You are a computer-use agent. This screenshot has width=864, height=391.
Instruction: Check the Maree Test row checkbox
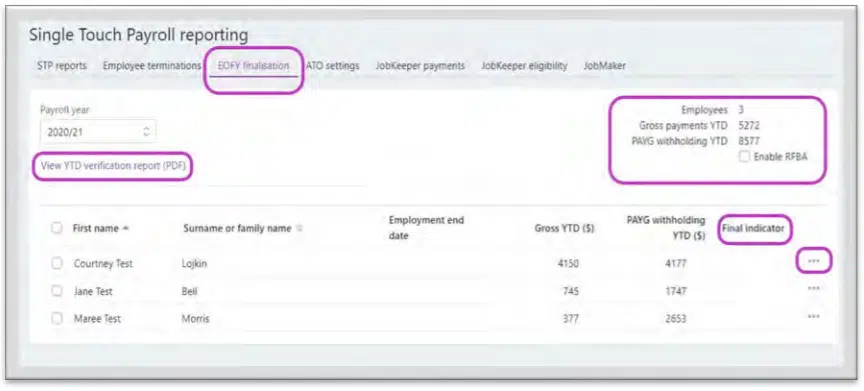[x=57, y=318]
